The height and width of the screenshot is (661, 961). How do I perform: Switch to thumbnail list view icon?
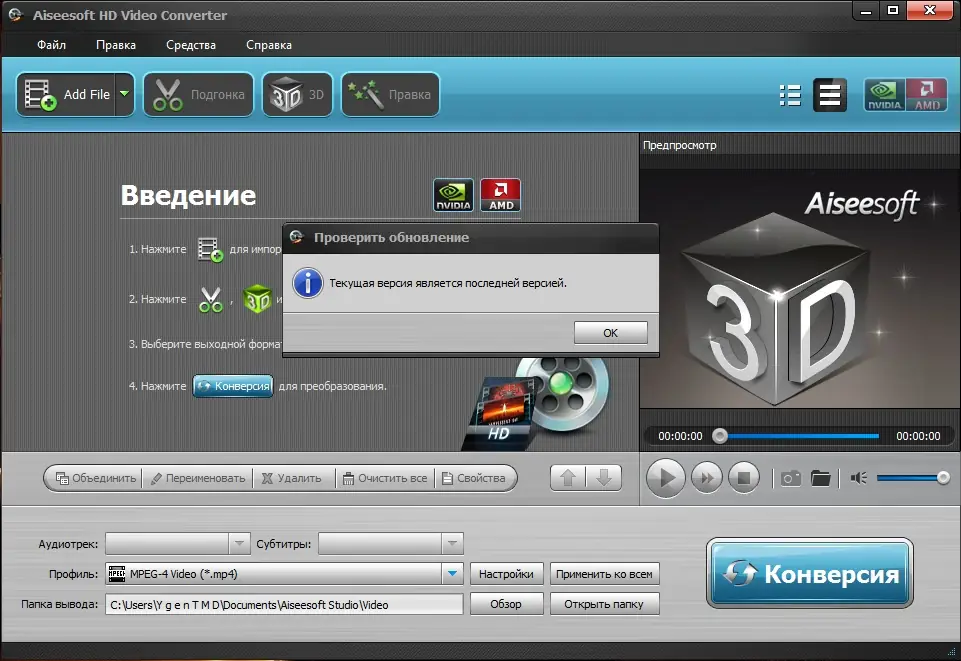(790, 95)
